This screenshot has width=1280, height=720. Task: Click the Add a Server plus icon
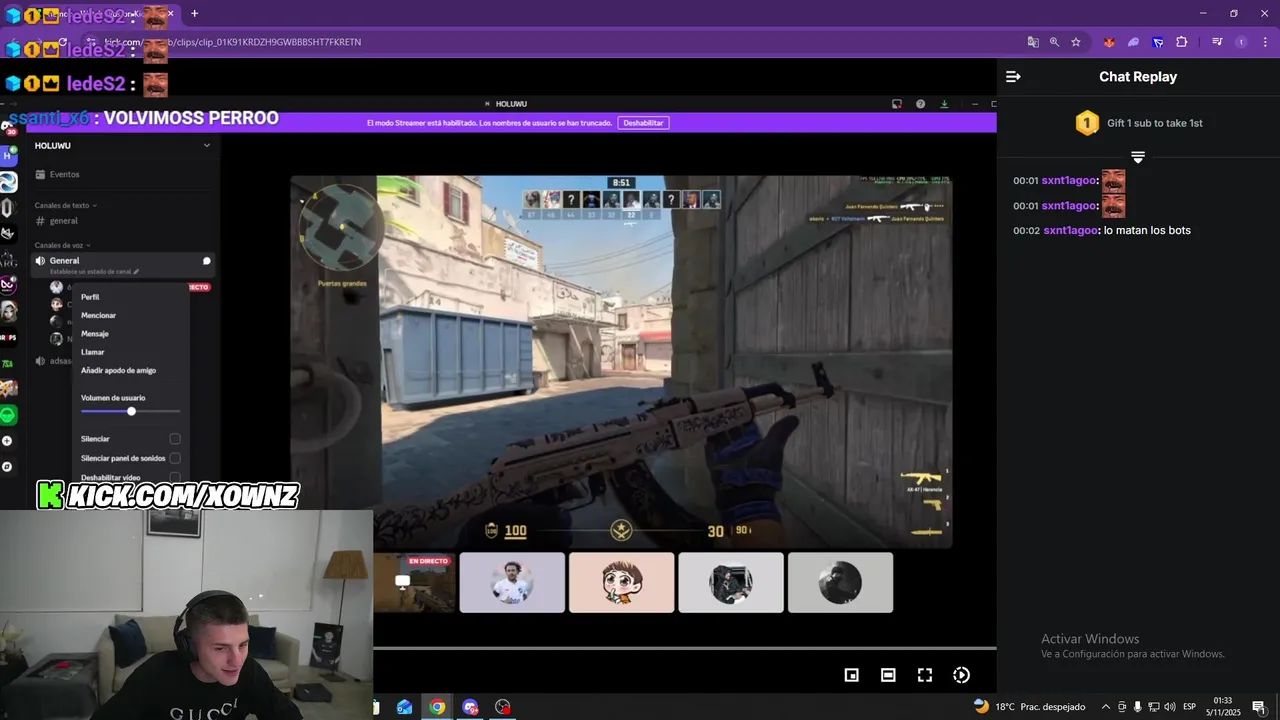(8, 441)
